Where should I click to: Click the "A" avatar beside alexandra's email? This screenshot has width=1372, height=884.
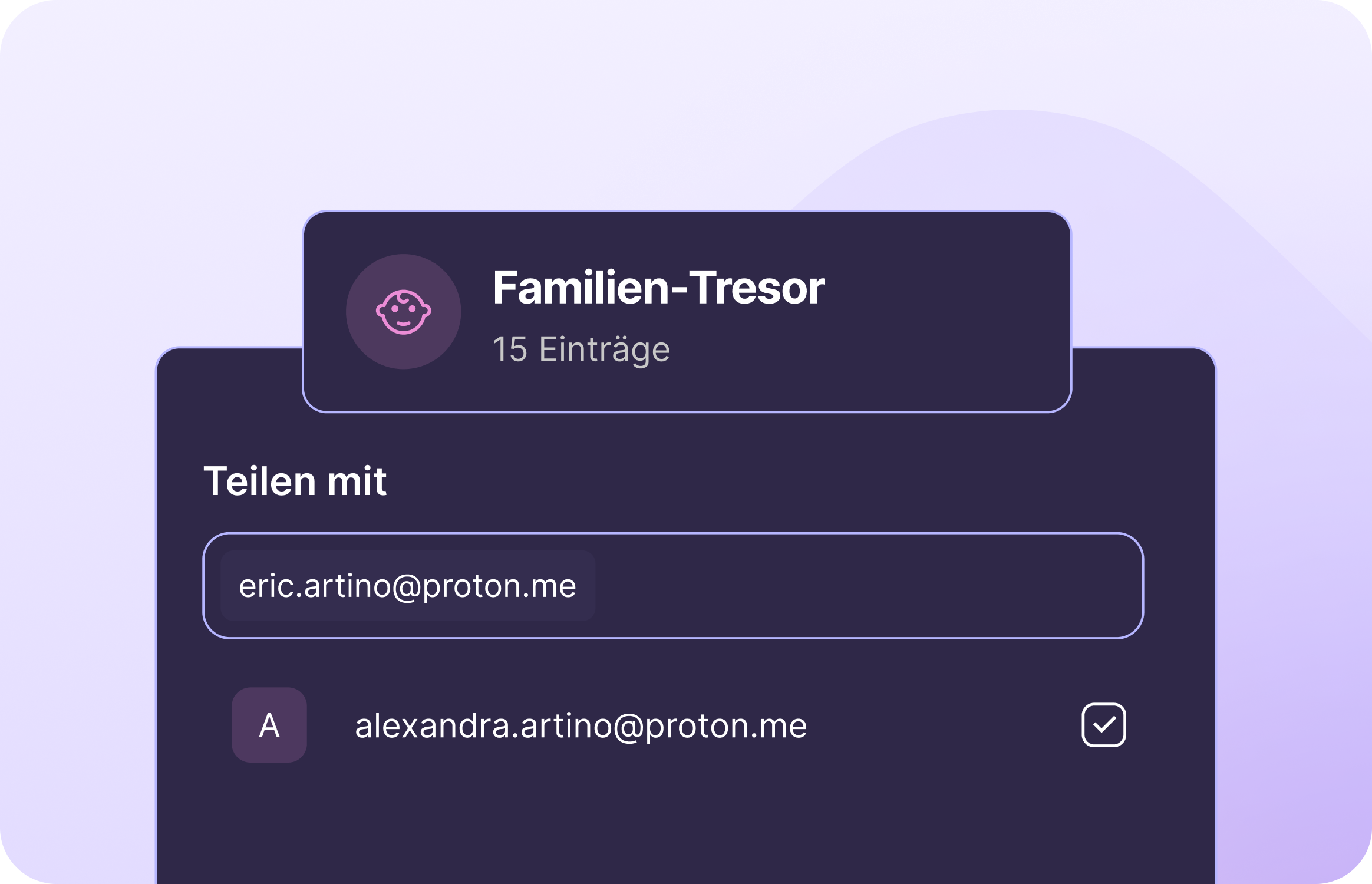(269, 725)
